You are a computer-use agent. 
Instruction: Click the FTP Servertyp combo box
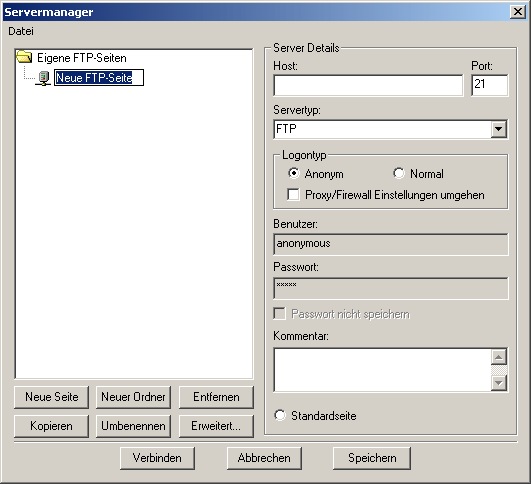coord(390,129)
